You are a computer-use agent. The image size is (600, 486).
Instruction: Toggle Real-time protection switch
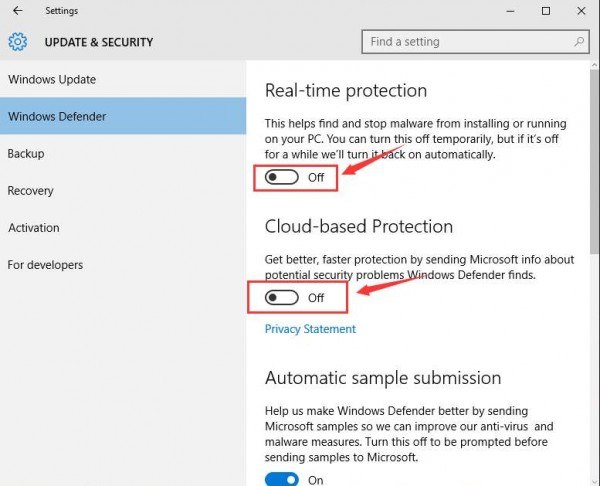pyautogui.click(x=282, y=177)
